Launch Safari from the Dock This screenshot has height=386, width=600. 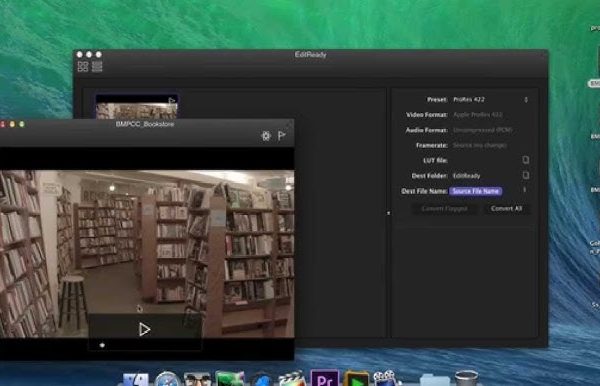point(167,379)
